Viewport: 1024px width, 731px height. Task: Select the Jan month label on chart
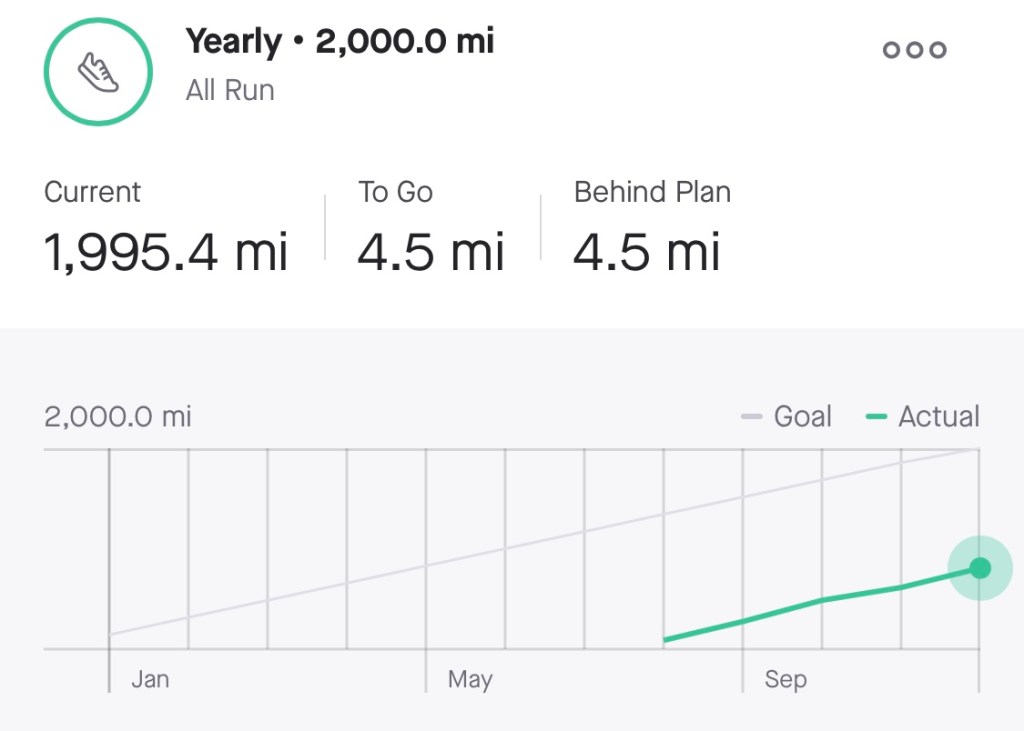point(150,680)
